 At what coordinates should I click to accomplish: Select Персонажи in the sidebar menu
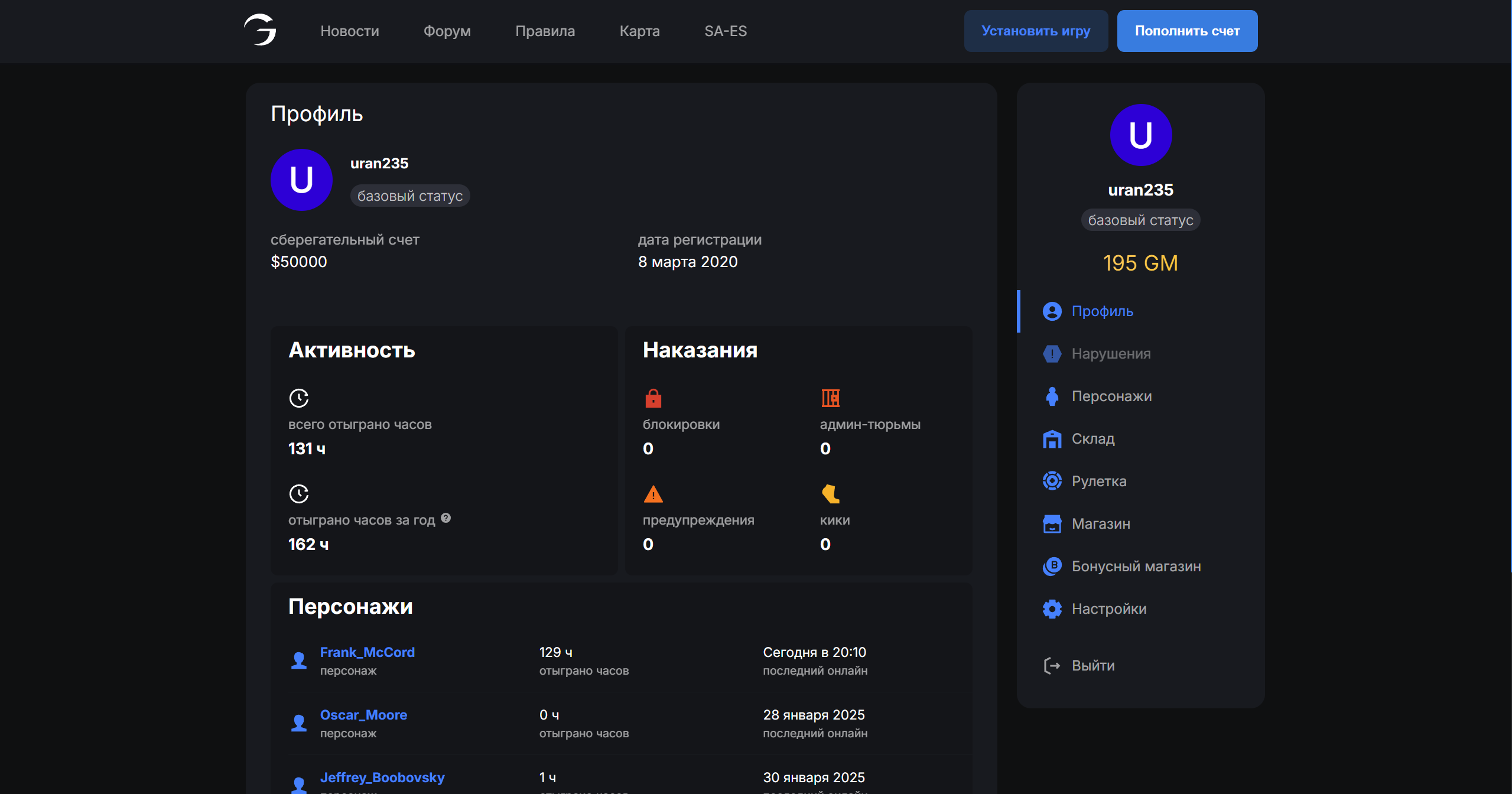click(x=1111, y=396)
